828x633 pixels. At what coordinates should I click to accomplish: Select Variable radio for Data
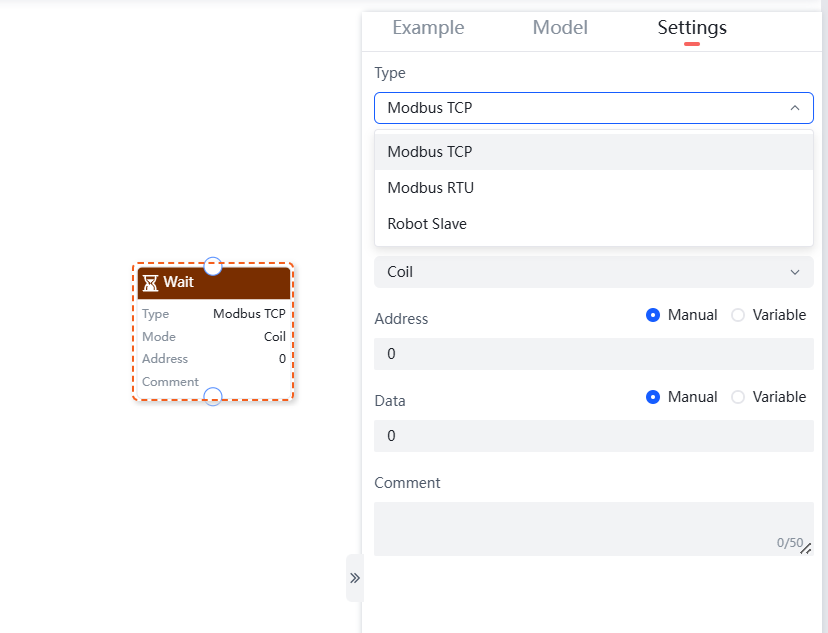[x=738, y=397]
